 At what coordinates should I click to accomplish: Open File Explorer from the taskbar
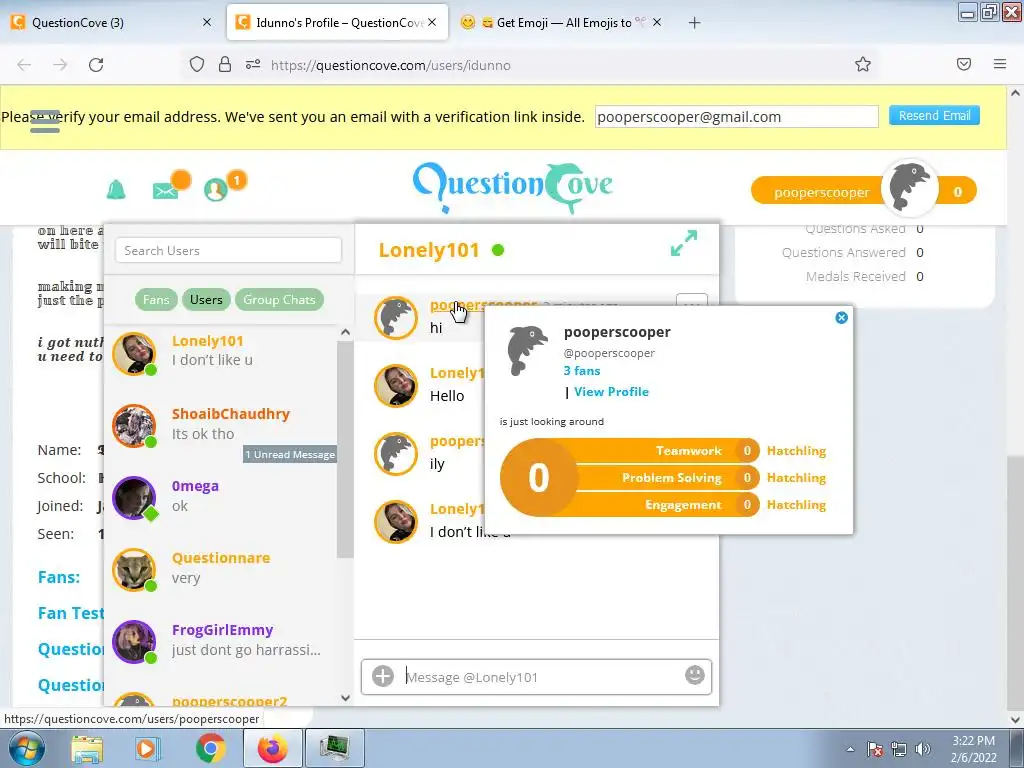click(87, 748)
